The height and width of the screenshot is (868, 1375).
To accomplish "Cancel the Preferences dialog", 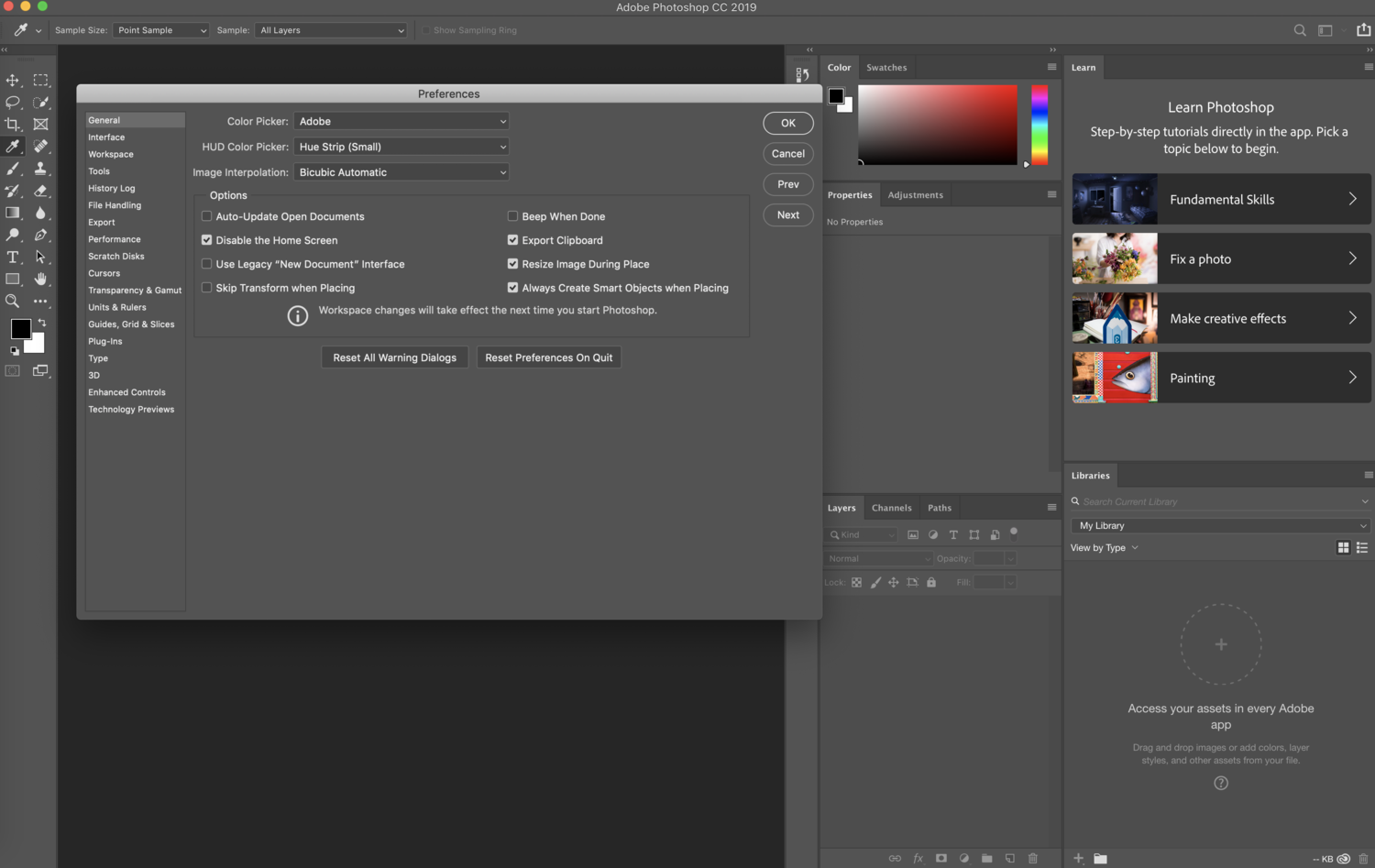I will pyautogui.click(x=788, y=154).
